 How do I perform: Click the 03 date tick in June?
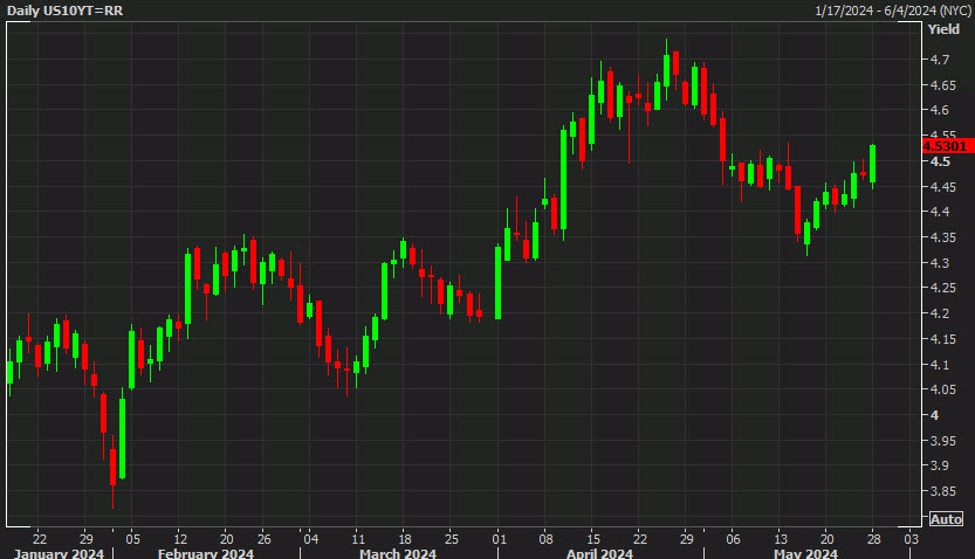point(911,539)
